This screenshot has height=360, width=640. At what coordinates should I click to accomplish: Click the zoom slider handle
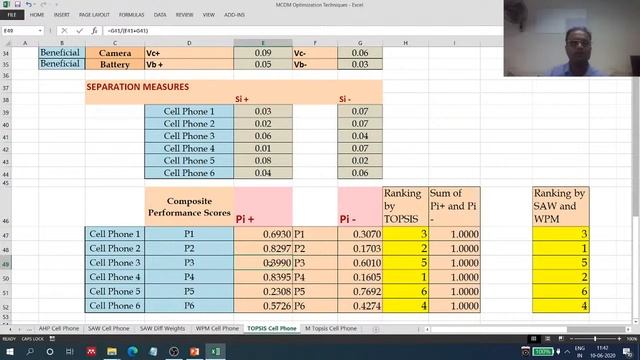point(595,339)
